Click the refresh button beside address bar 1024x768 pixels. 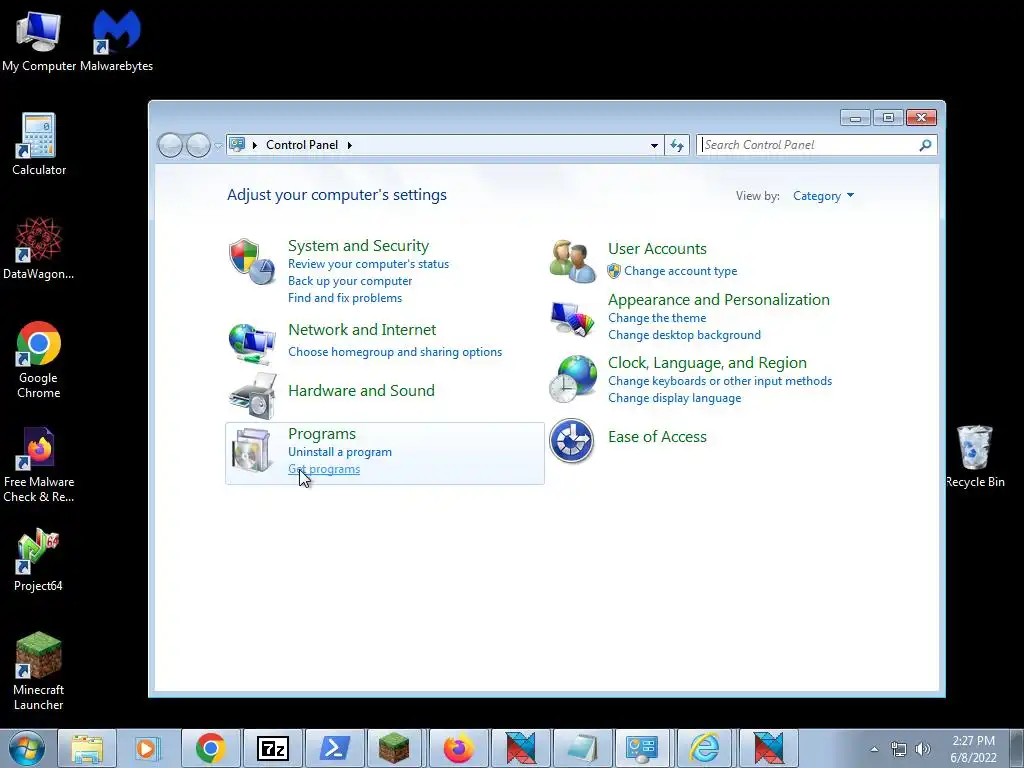pos(677,145)
